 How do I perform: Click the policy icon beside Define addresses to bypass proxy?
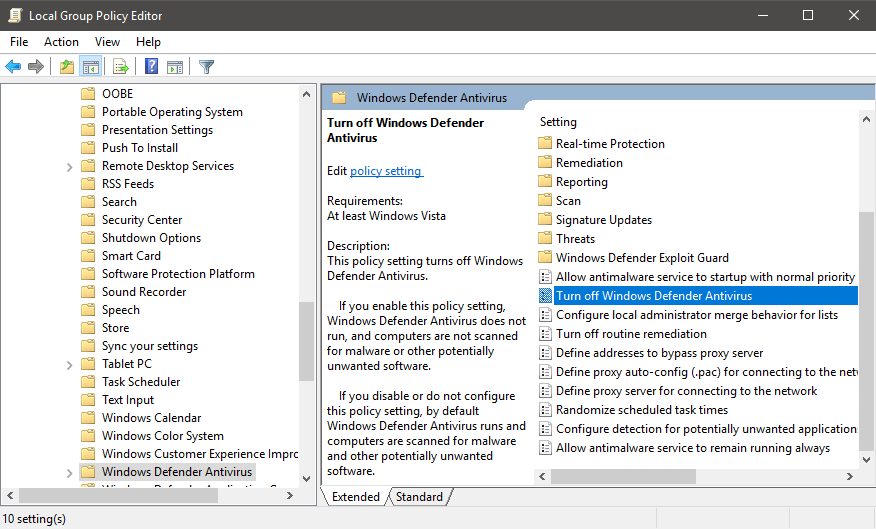click(x=545, y=353)
